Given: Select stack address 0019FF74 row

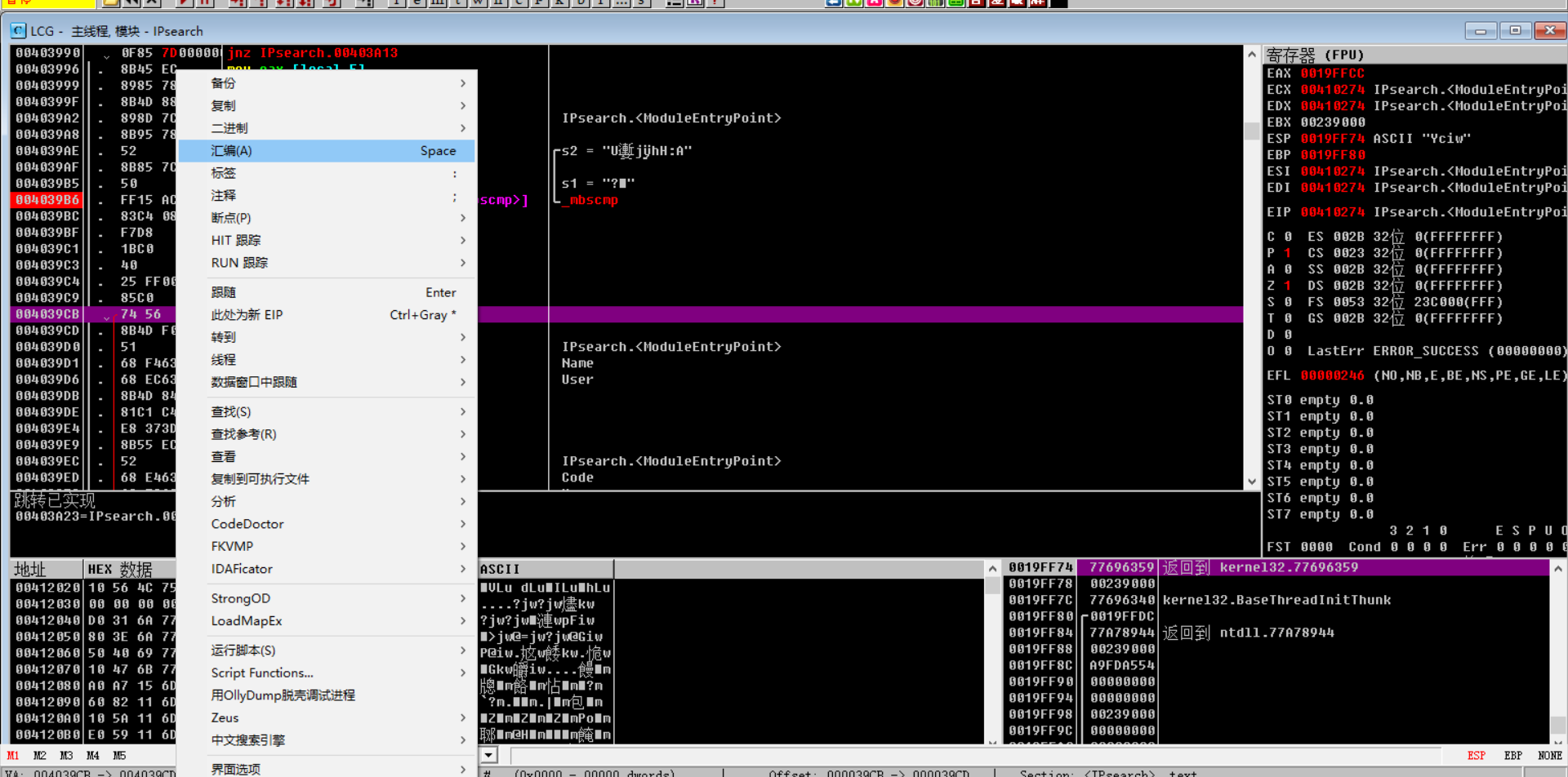Looking at the screenshot, I should click(1040, 567).
